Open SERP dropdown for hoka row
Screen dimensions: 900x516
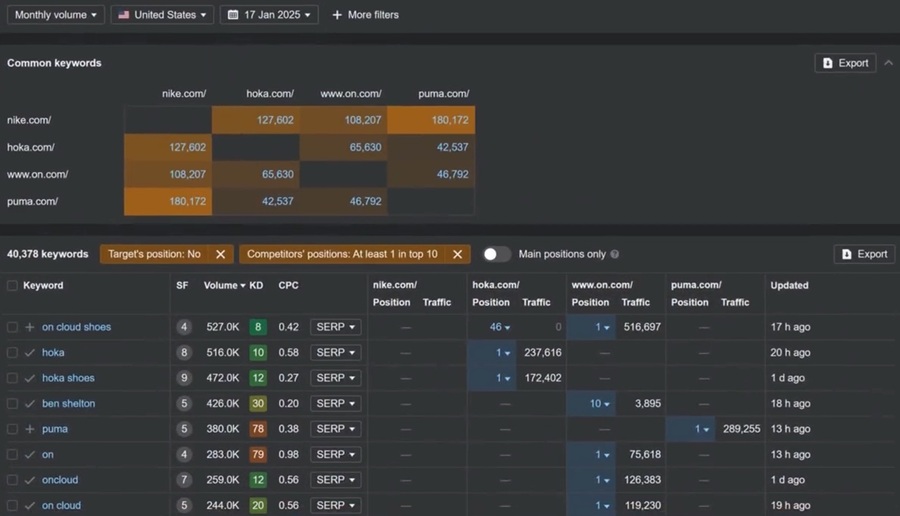point(336,352)
